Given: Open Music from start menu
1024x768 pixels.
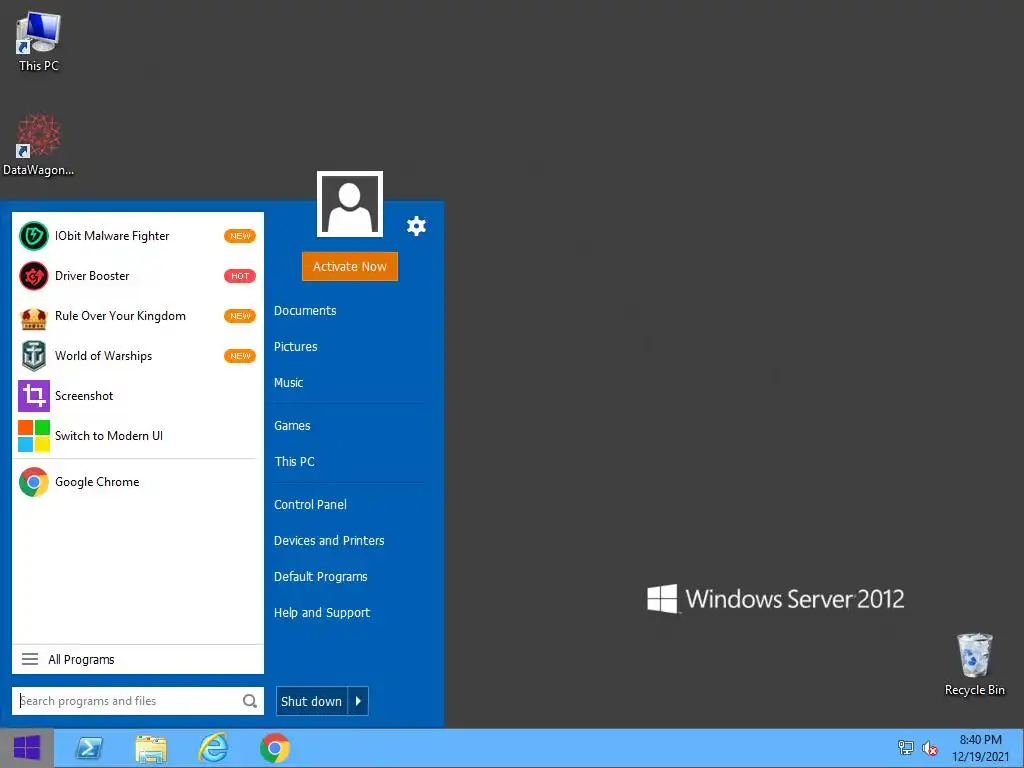Looking at the screenshot, I should 289,383.
